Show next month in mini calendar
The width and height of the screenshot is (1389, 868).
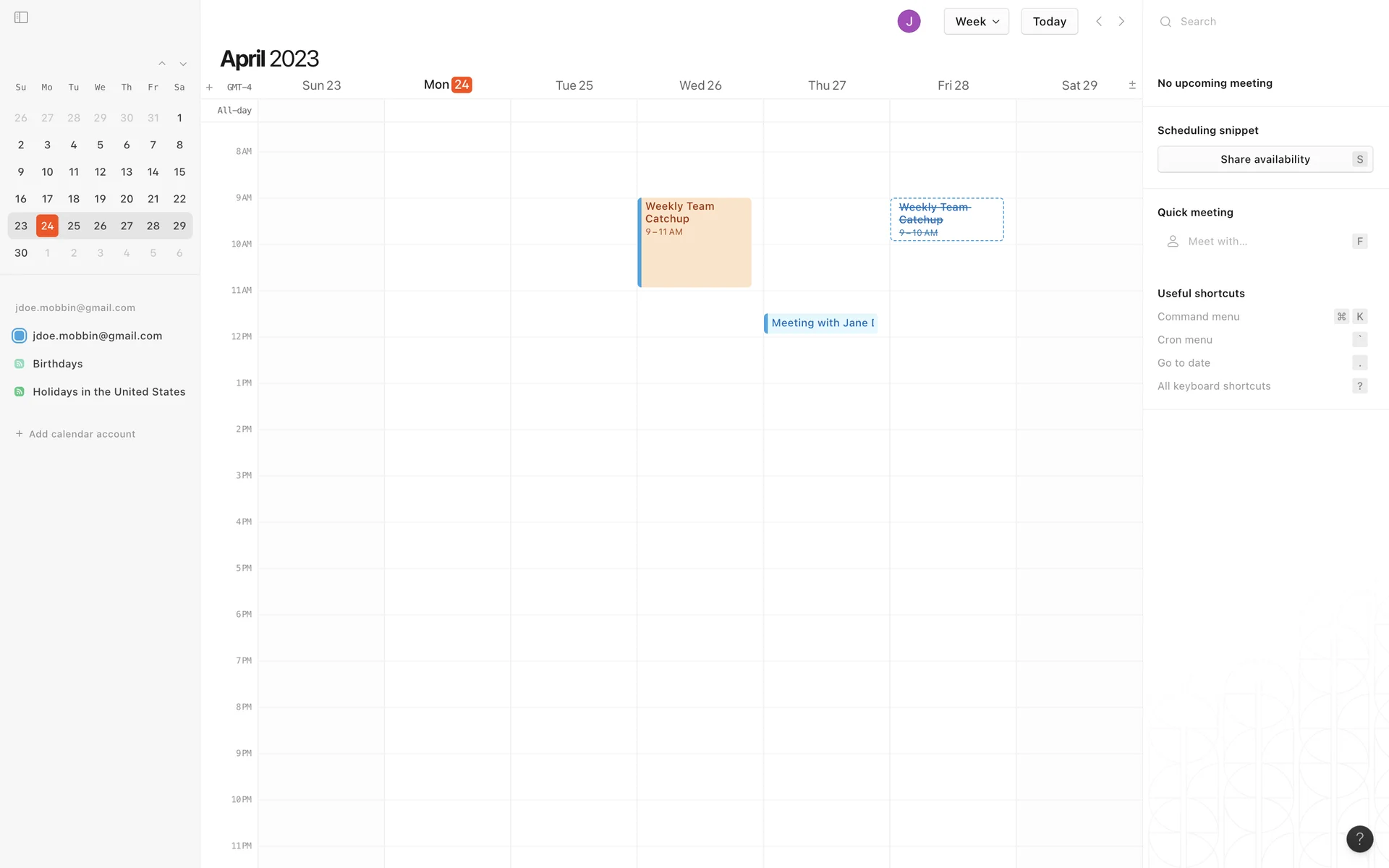pos(183,64)
